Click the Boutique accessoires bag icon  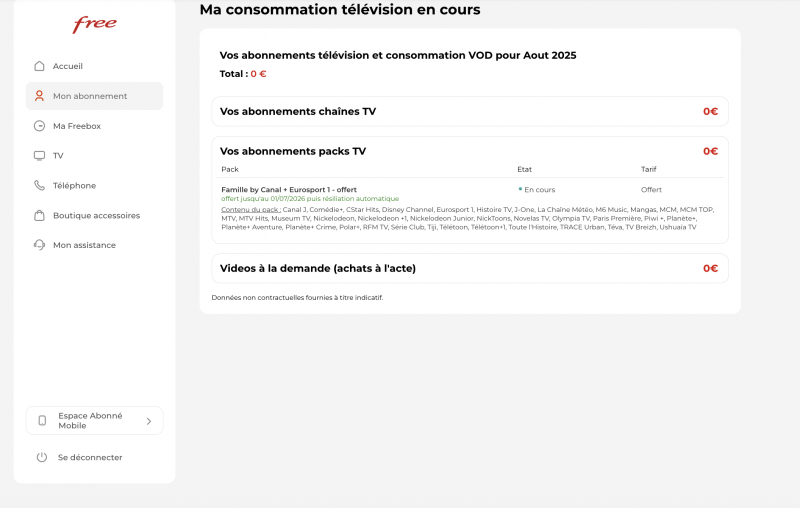(39, 215)
